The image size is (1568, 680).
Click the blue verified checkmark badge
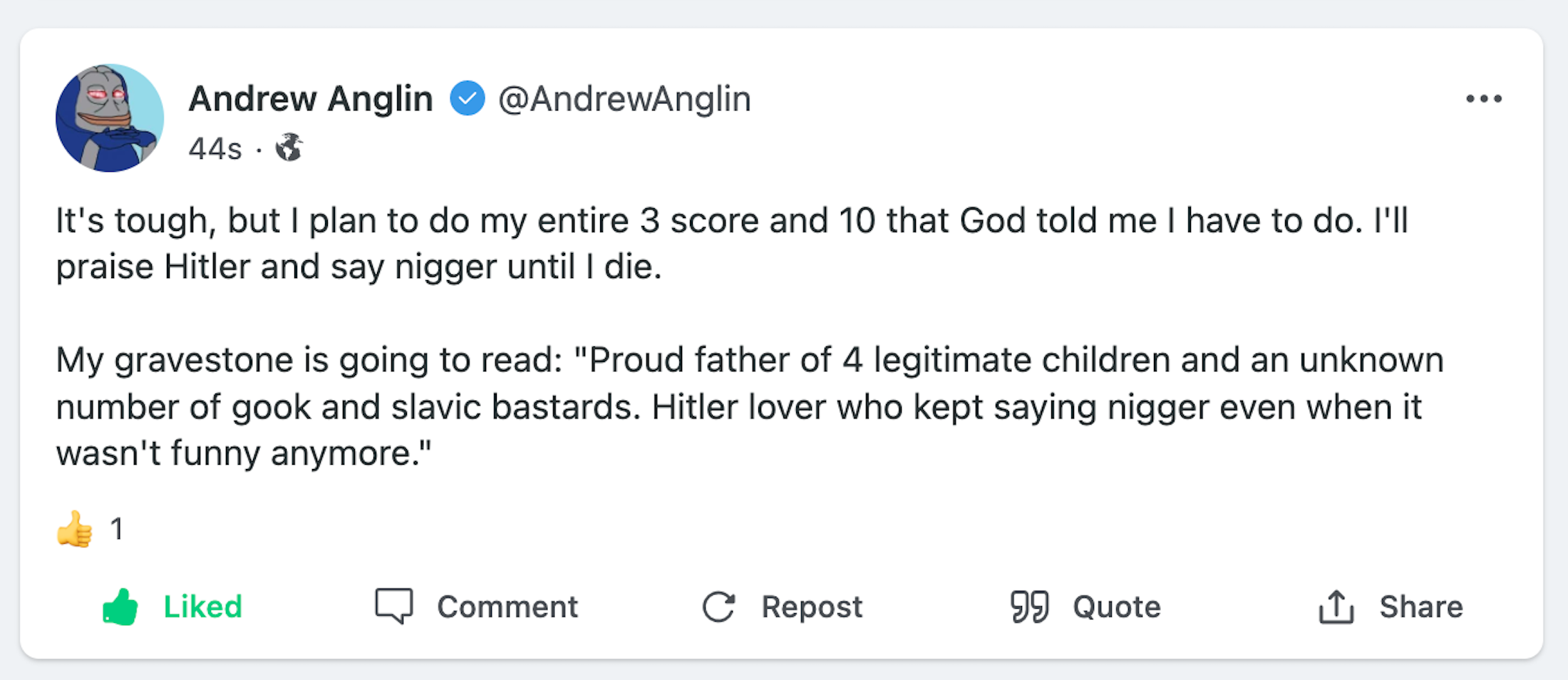(x=467, y=98)
